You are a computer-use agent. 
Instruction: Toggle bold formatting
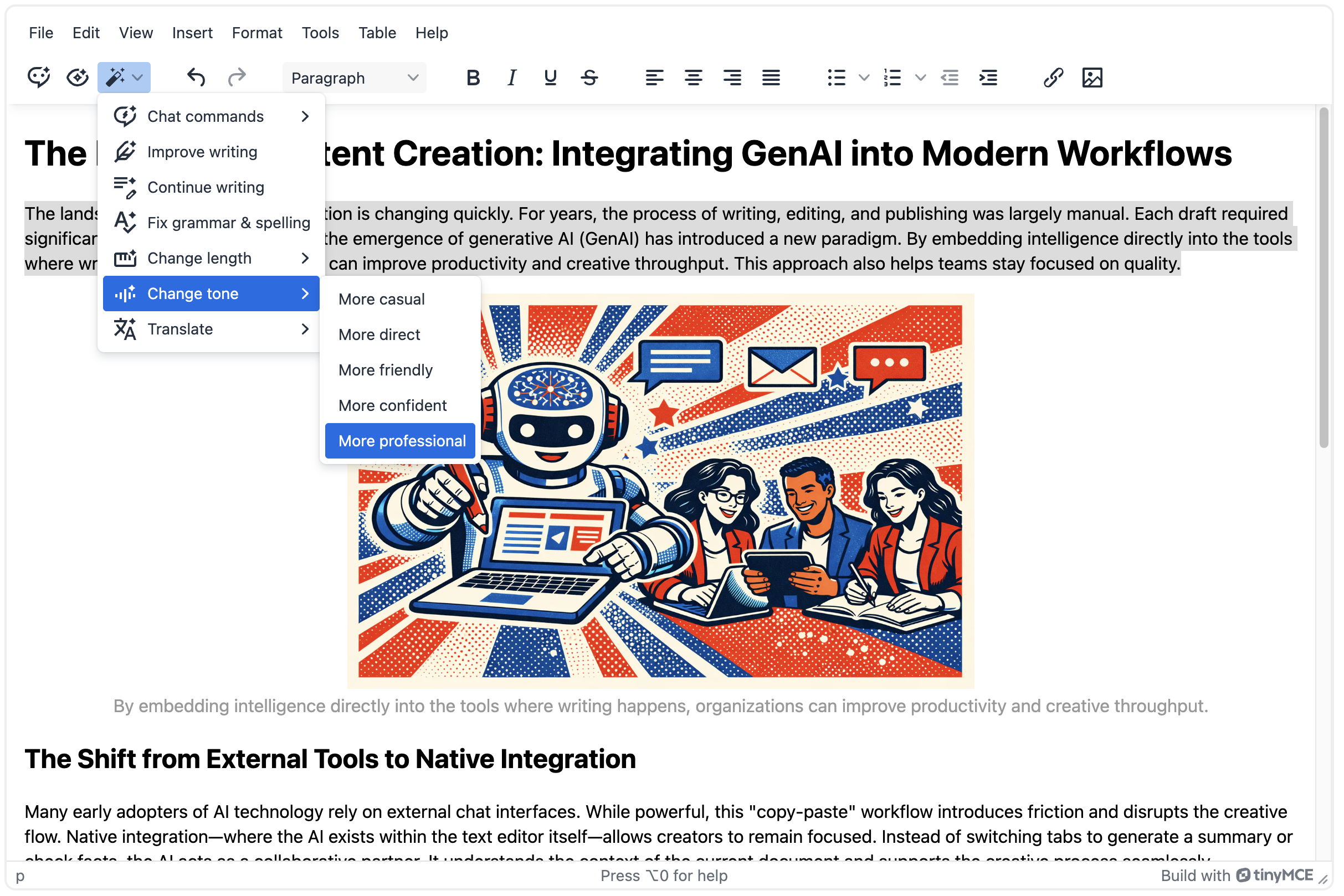pyautogui.click(x=473, y=78)
